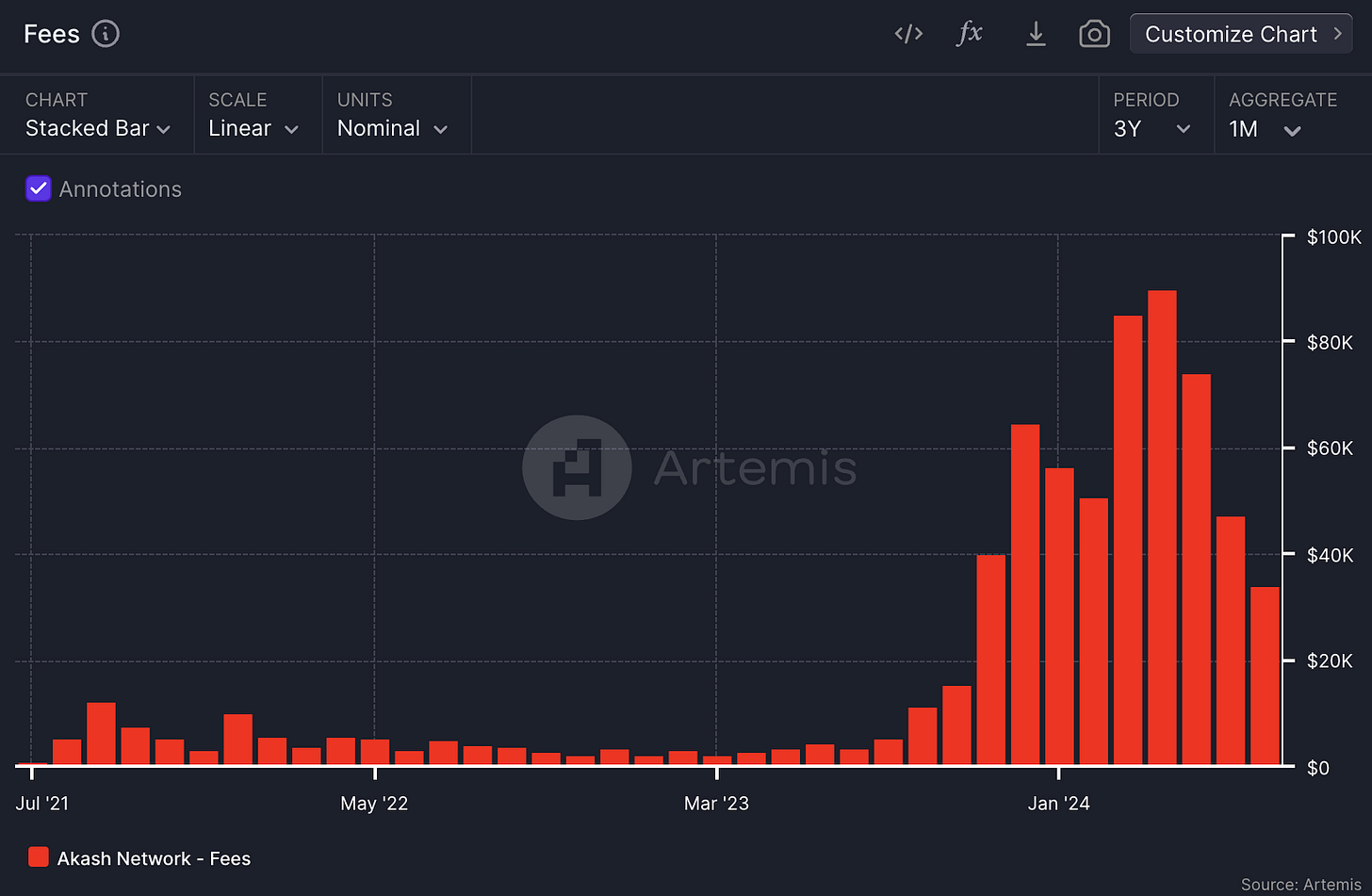The image size is (1372, 896).
Task: Click the Mar '23 axis label
Action: [x=716, y=804]
